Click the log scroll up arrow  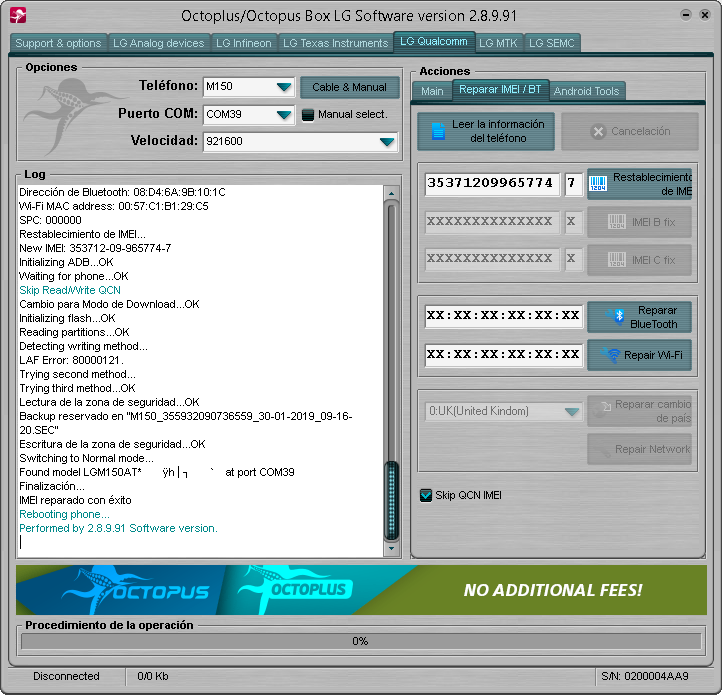point(391,193)
